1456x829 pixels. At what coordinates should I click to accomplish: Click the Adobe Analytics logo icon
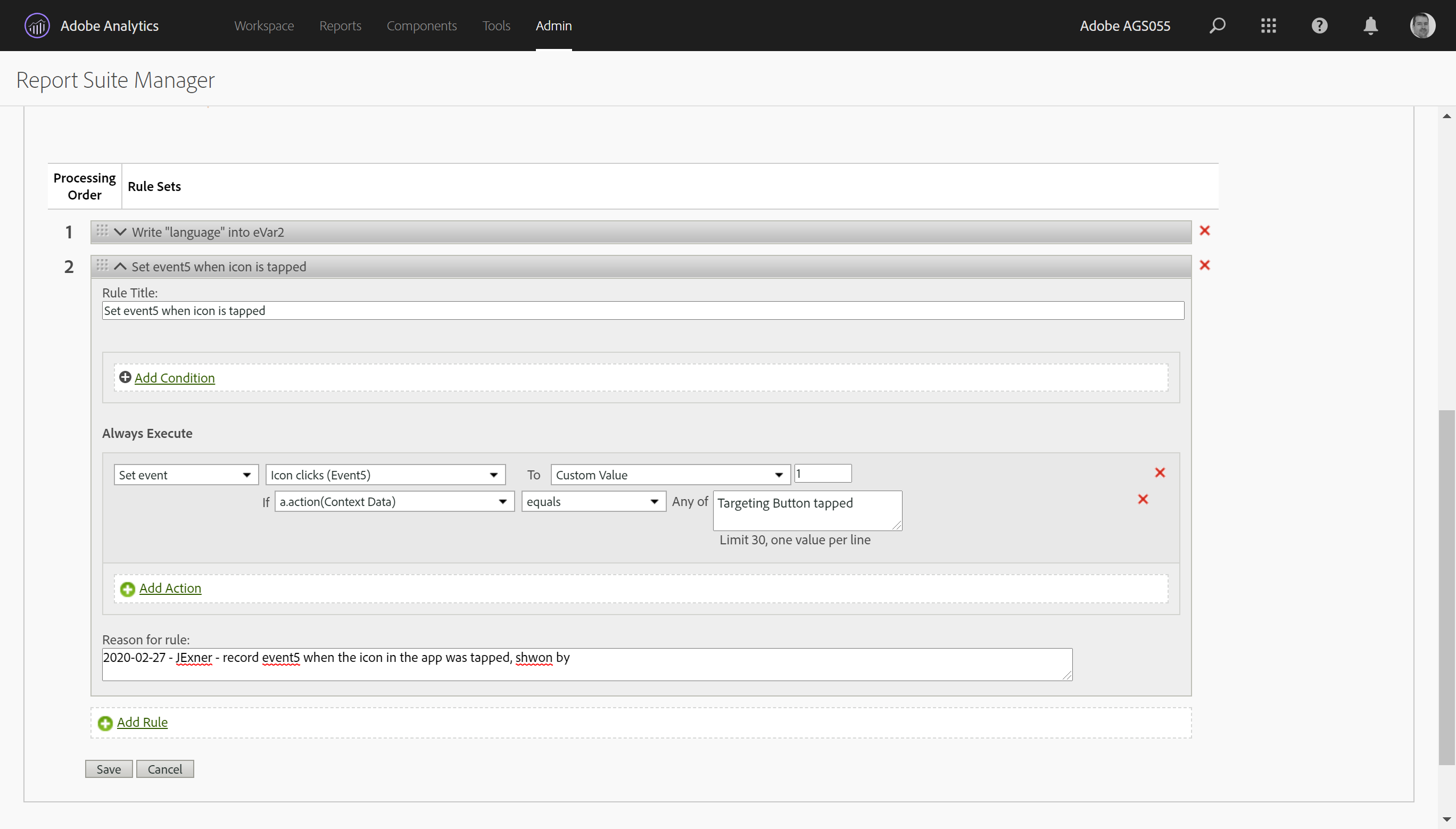click(37, 26)
